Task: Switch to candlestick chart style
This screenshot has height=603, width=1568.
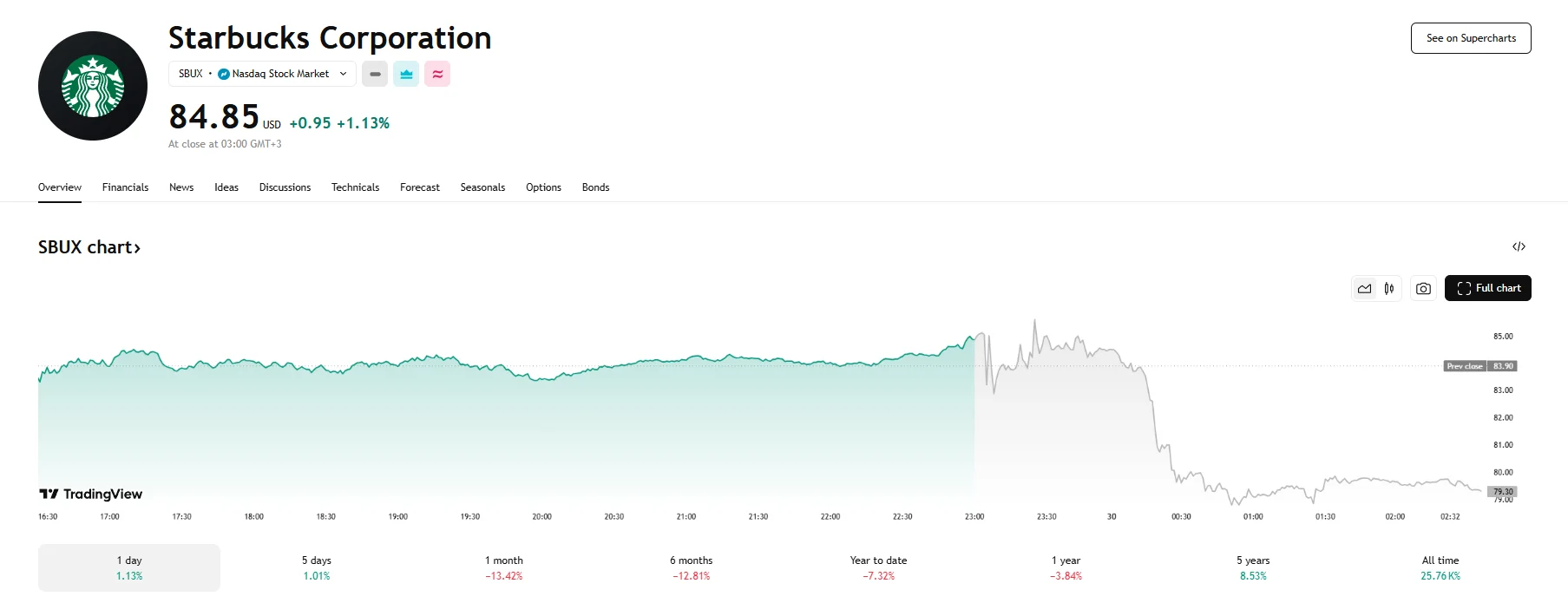Action: coord(1389,288)
